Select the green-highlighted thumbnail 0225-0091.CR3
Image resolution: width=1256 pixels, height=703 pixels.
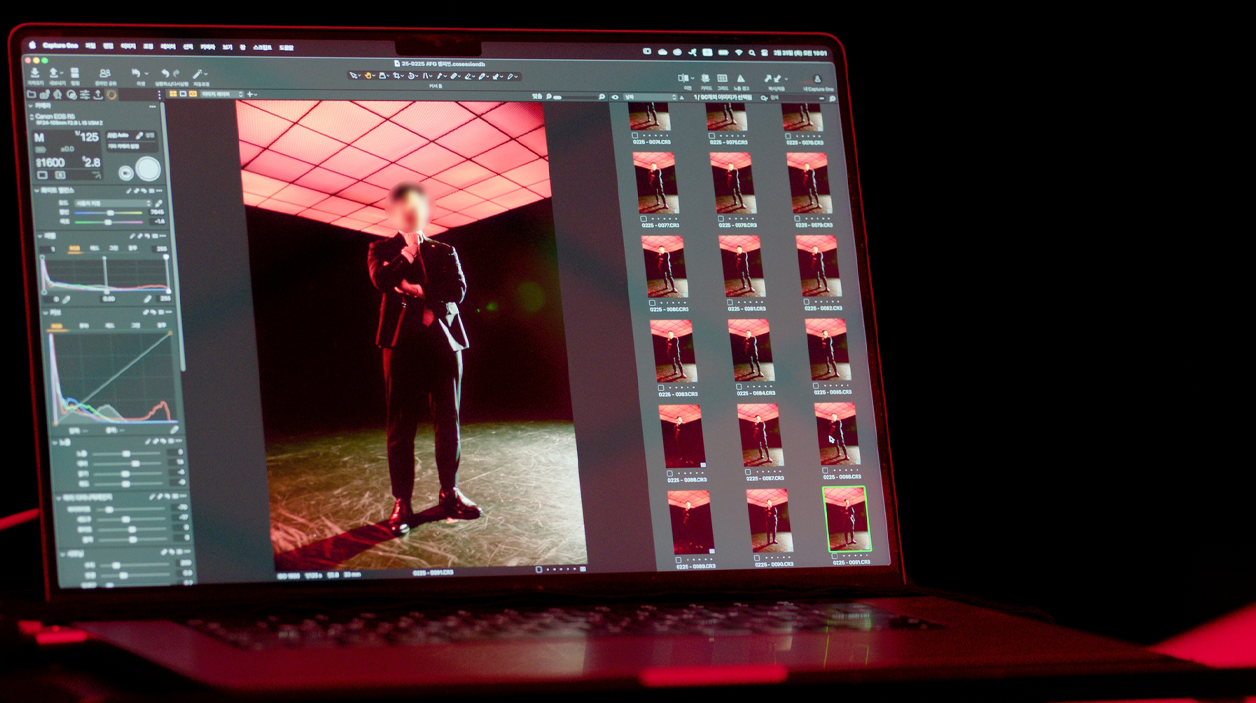click(x=846, y=520)
